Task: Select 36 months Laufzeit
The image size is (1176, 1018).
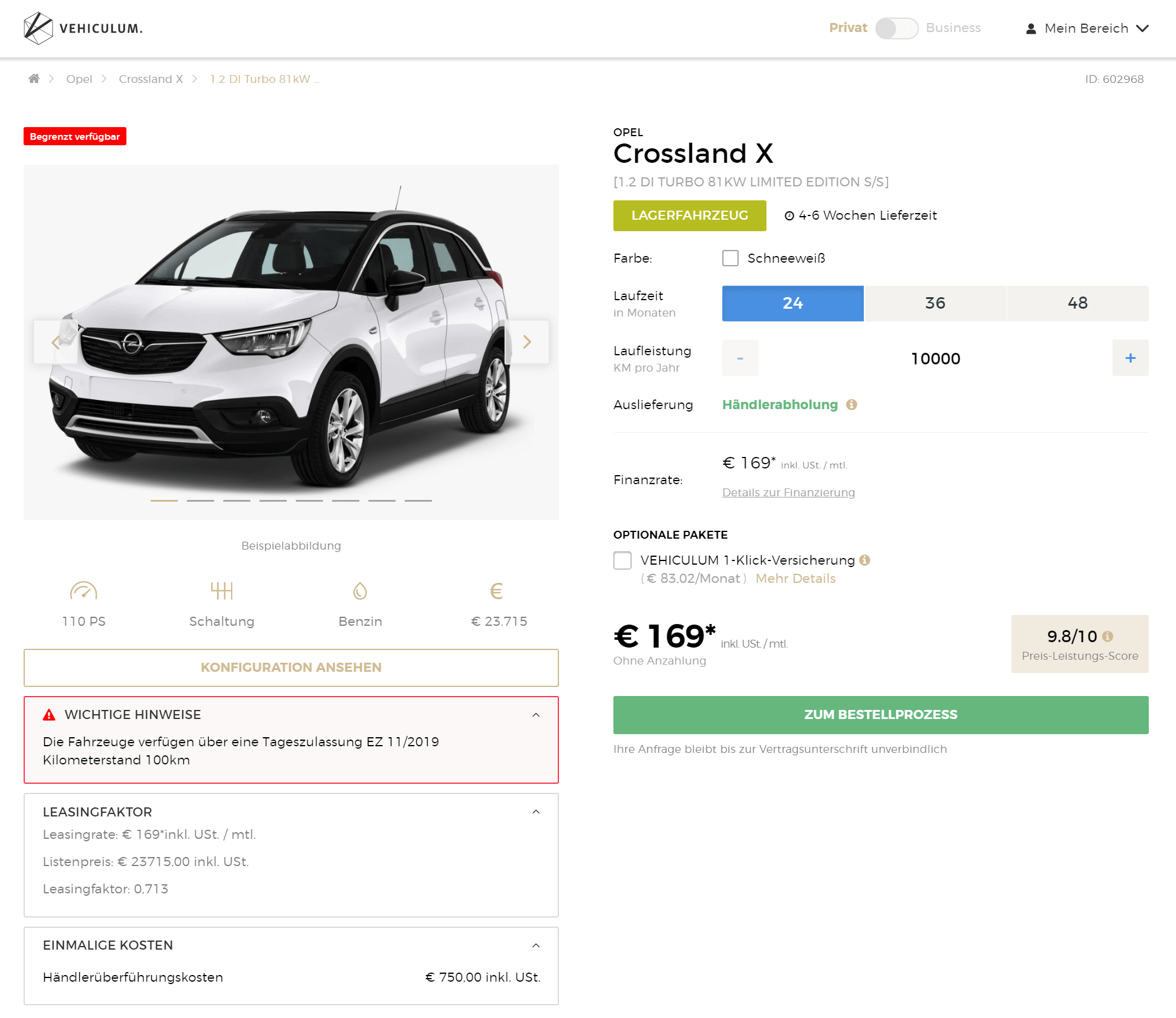Action: 935,303
